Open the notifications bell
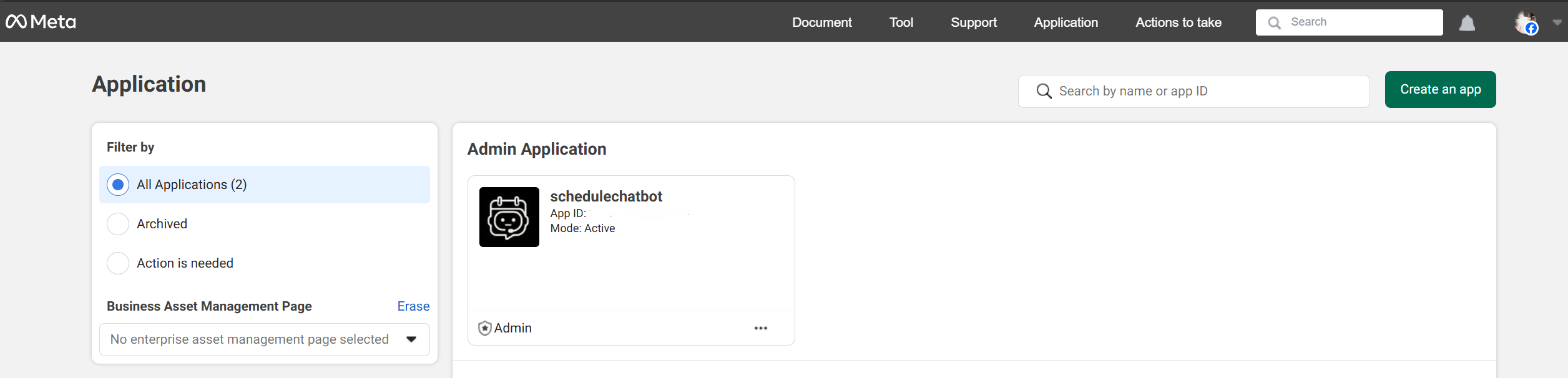 [1467, 23]
